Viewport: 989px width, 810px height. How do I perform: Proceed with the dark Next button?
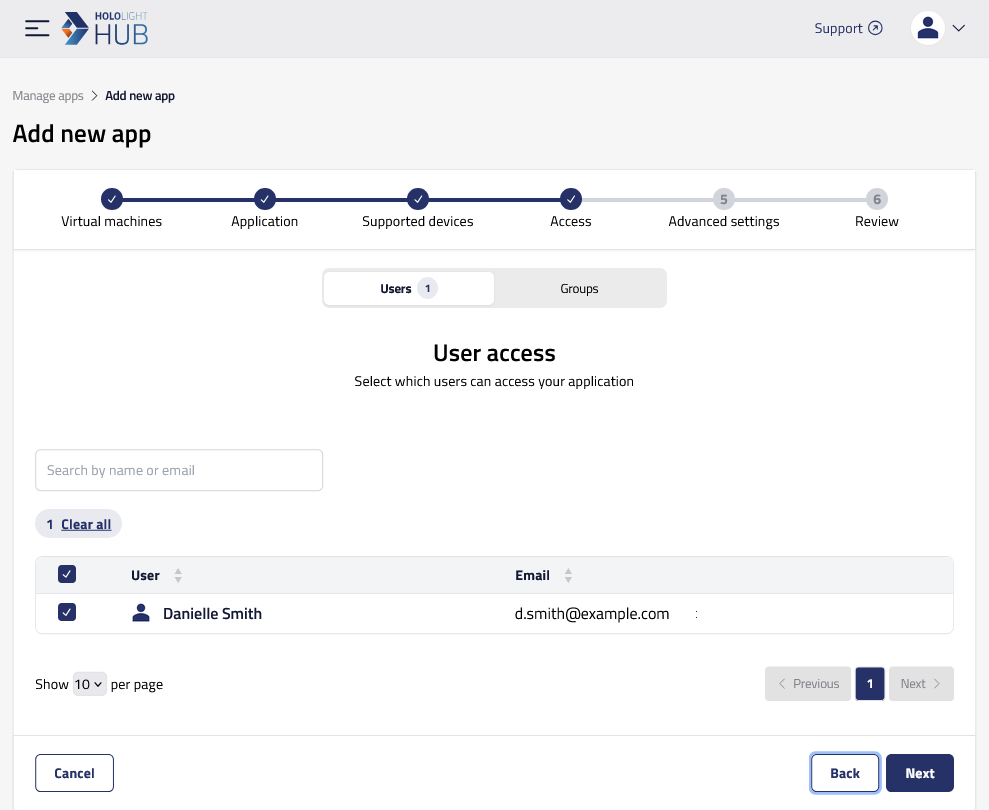920,773
